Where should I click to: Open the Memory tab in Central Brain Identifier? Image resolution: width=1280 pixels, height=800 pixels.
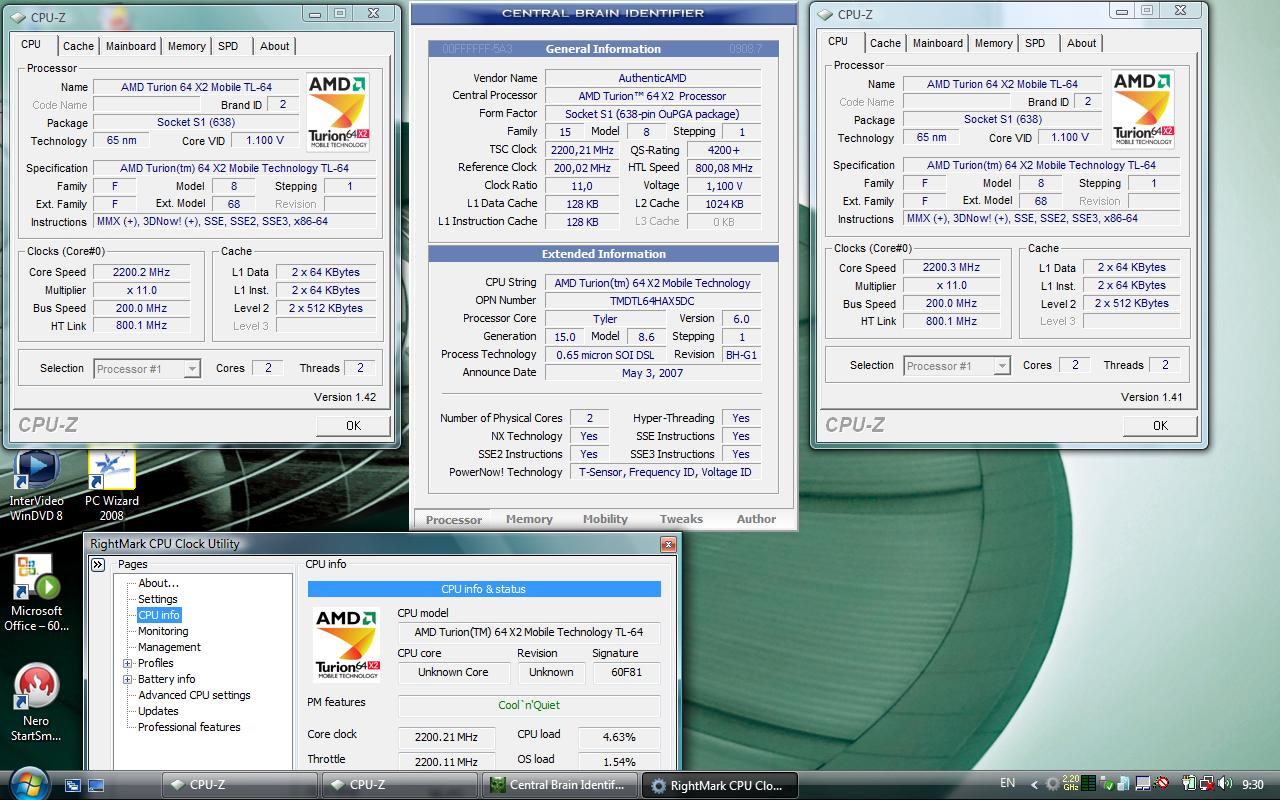click(529, 519)
